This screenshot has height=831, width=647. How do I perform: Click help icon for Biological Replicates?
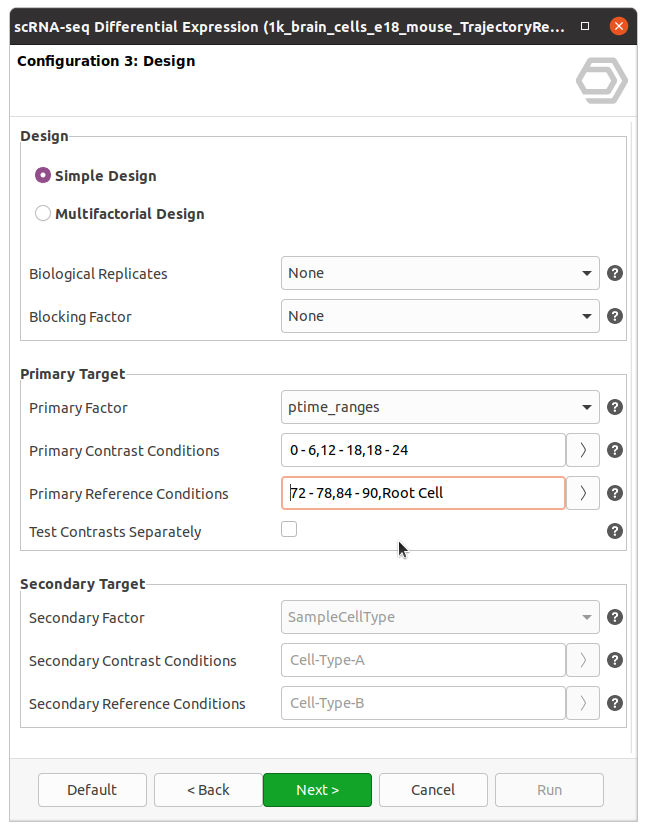(x=615, y=273)
